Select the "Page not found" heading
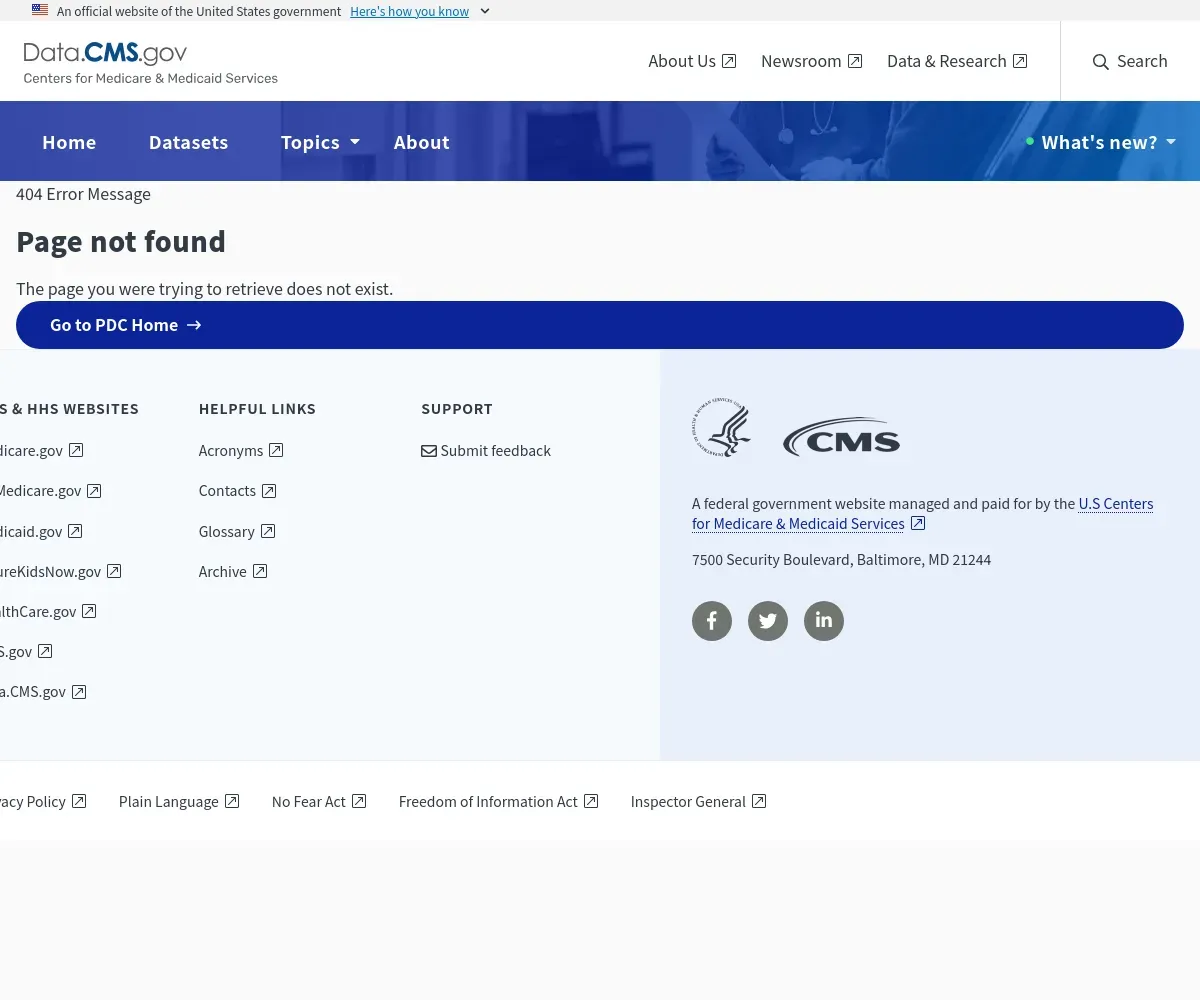1200x1000 pixels. coord(121,242)
